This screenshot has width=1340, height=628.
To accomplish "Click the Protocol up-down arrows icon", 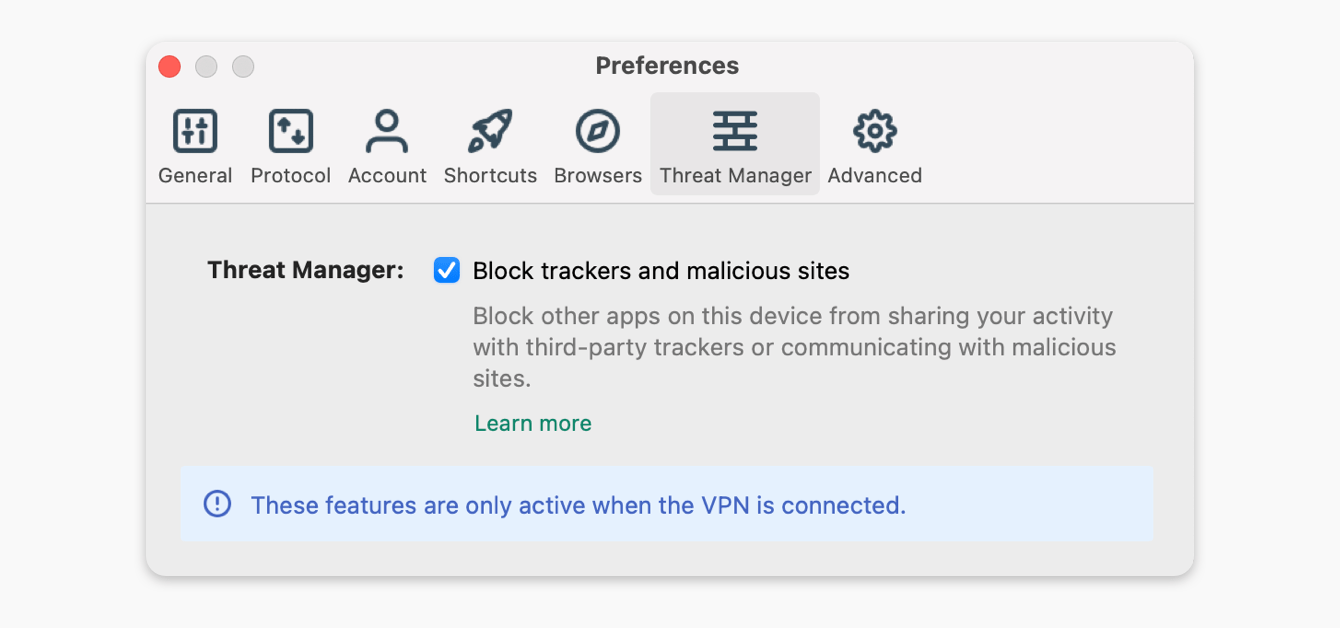I will tap(290, 130).
